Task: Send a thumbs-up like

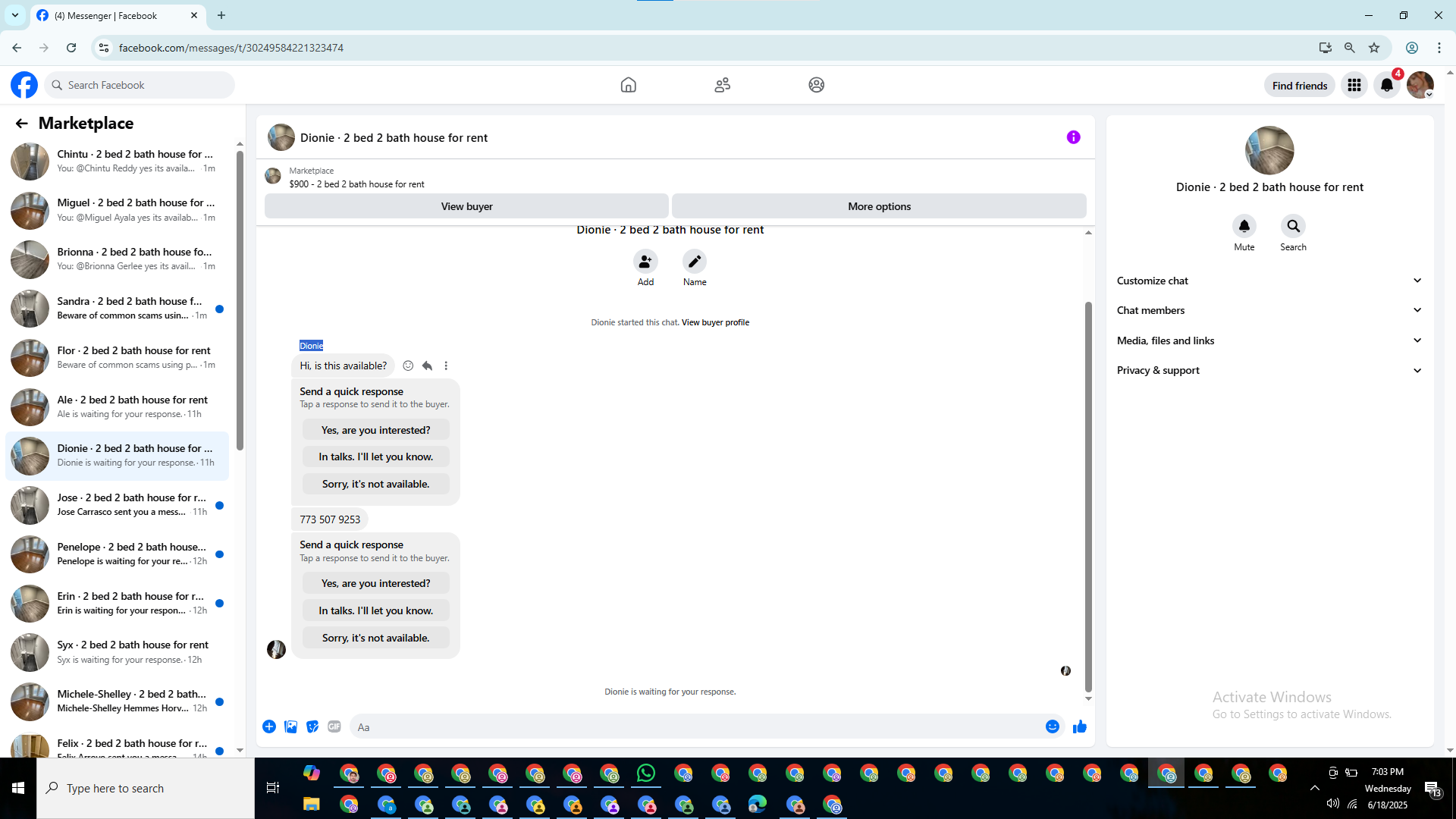Action: pyautogui.click(x=1080, y=726)
